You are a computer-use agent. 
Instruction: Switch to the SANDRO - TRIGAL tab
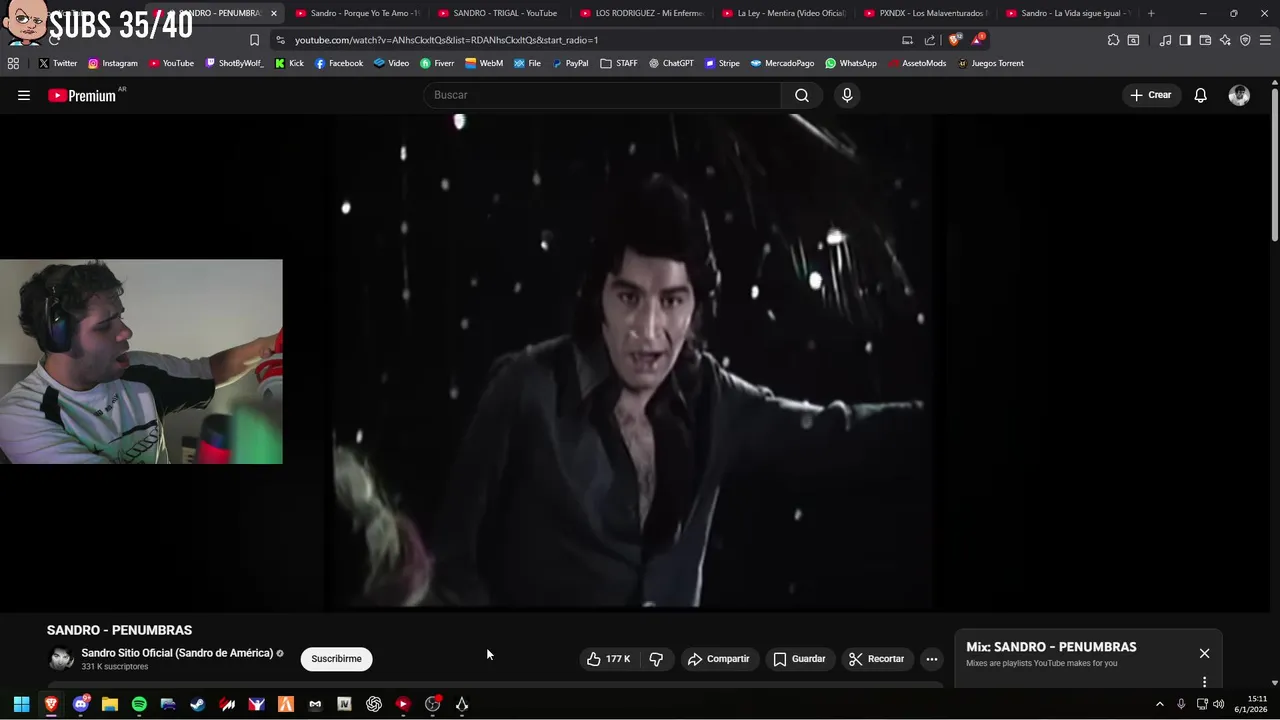point(500,13)
